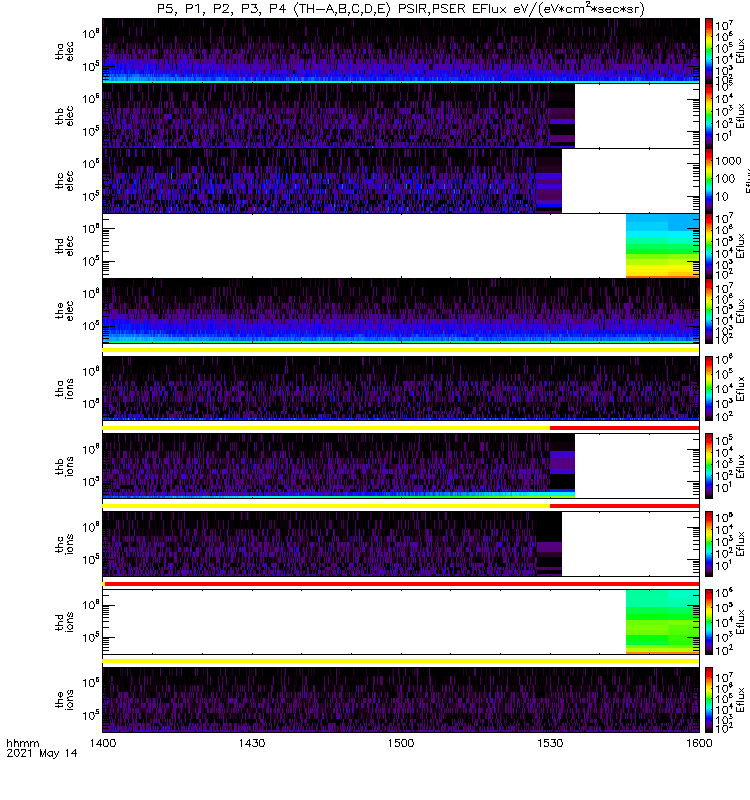Pick the color bar beside the thb elec panel

click(709, 116)
